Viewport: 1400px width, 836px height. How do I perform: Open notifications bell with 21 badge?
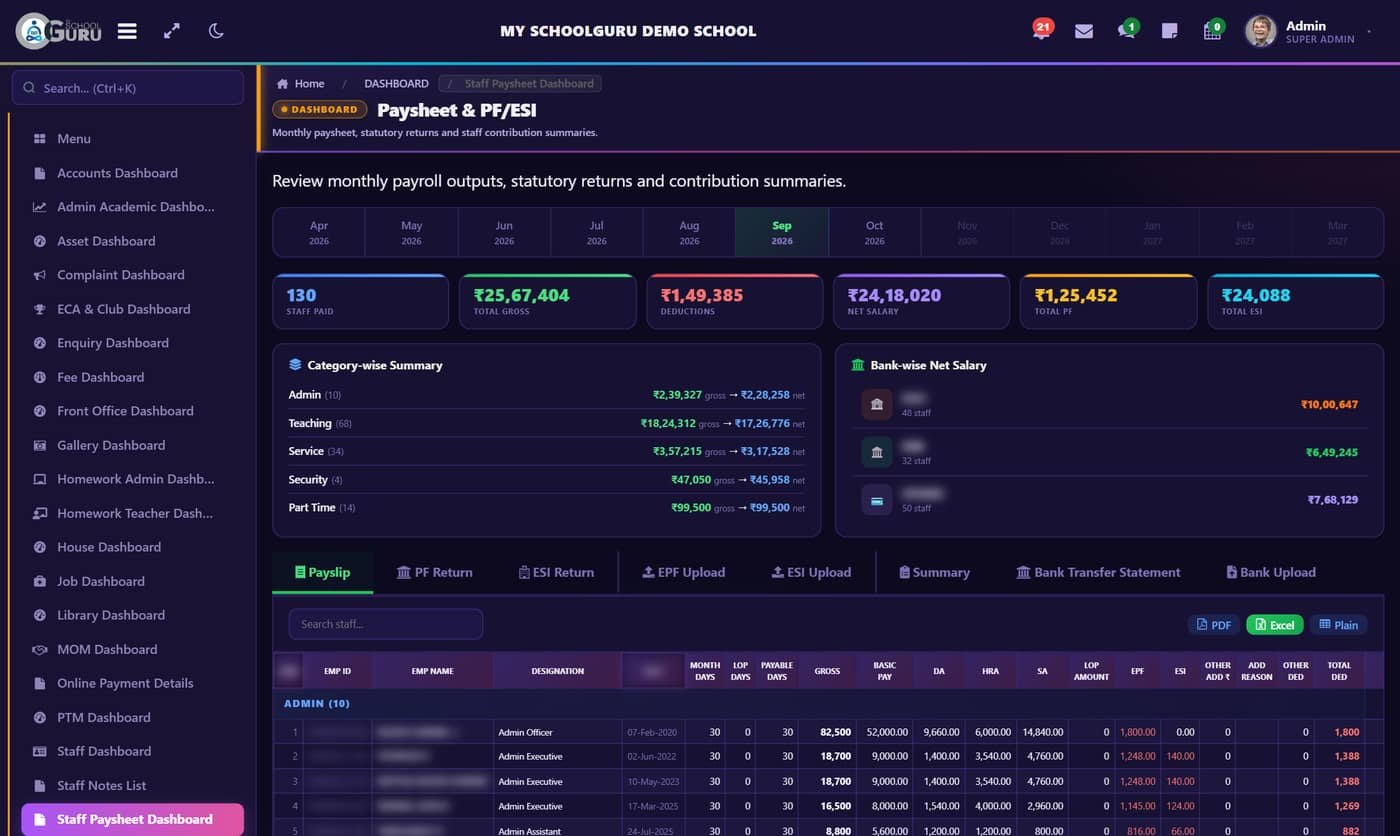(x=1041, y=30)
